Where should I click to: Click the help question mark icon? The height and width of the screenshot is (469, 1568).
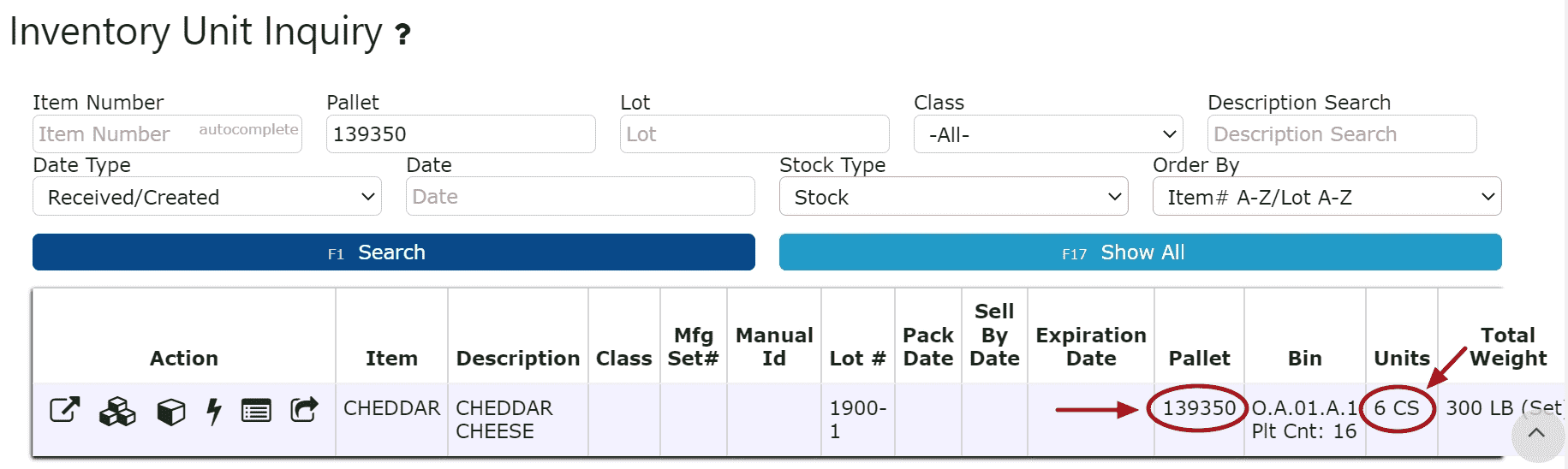tap(402, 34)
